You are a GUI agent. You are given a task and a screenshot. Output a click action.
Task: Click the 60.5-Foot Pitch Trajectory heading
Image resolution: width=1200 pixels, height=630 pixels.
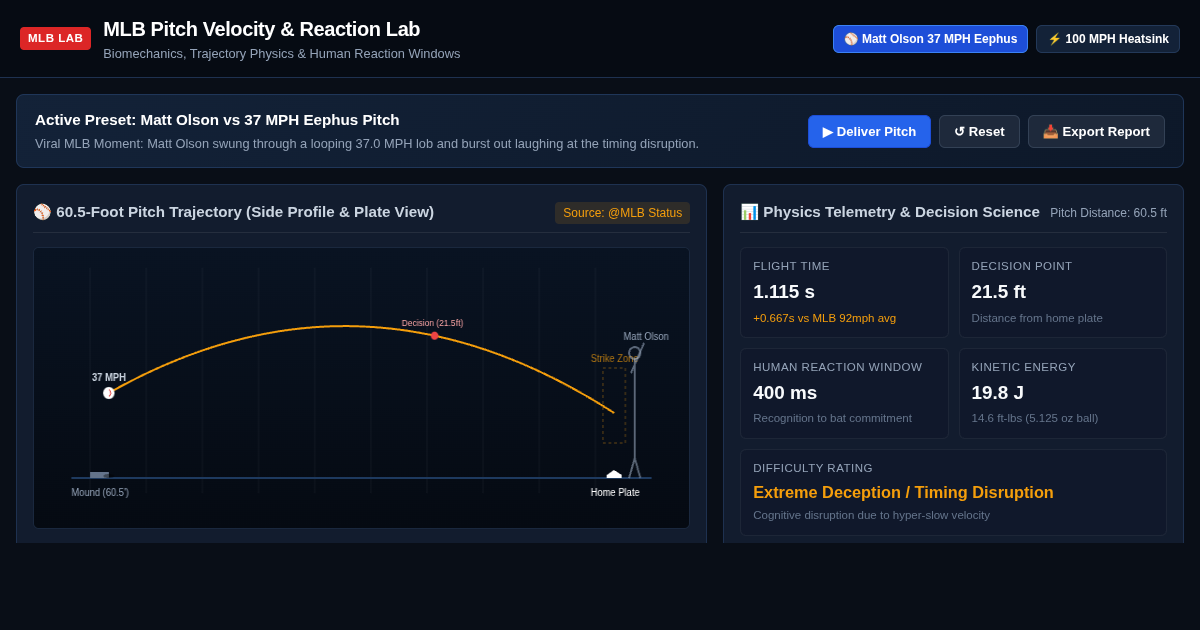[234, 212]
